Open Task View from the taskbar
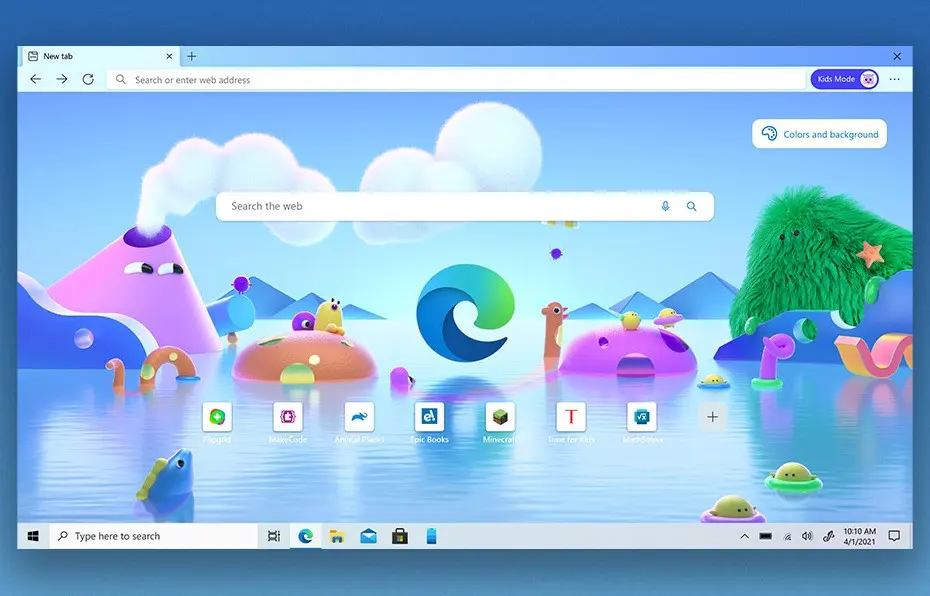Screen dimensions: 930x596 click(x=273, y=536)
